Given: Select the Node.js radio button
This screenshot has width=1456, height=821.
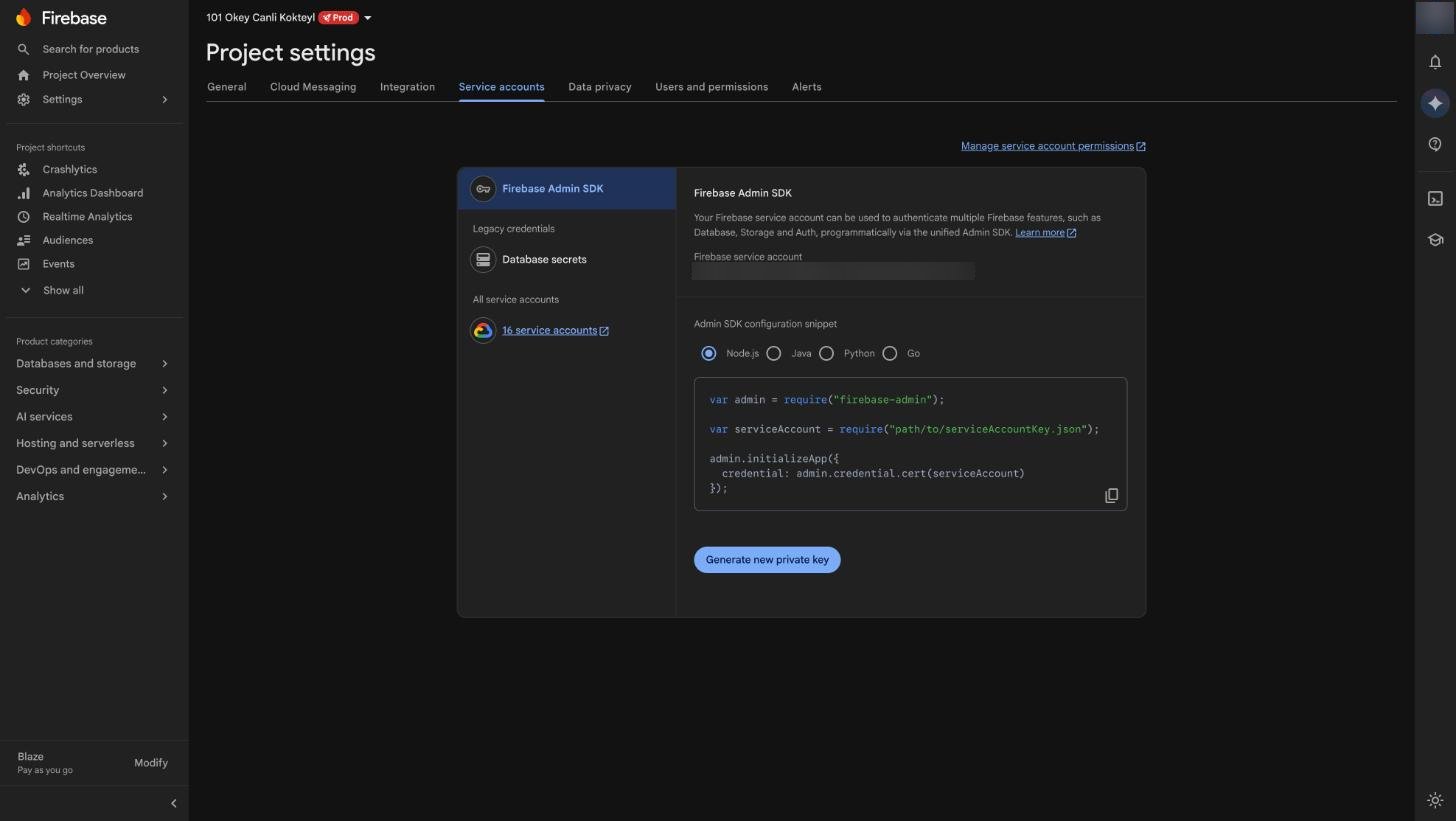Looking at the screenshot, I should click(x=709, y=353).
